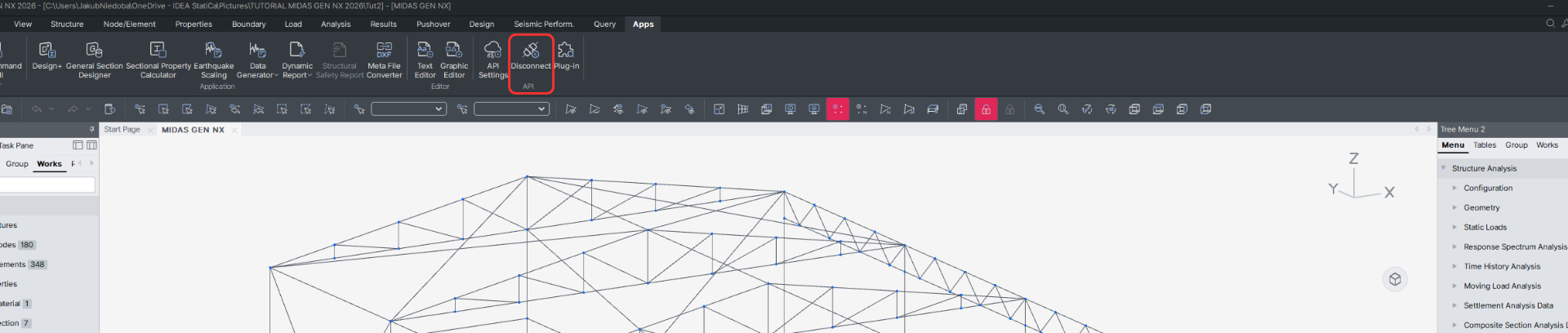
Task: Toggle the highlighted red node display button
Action: 837,109
